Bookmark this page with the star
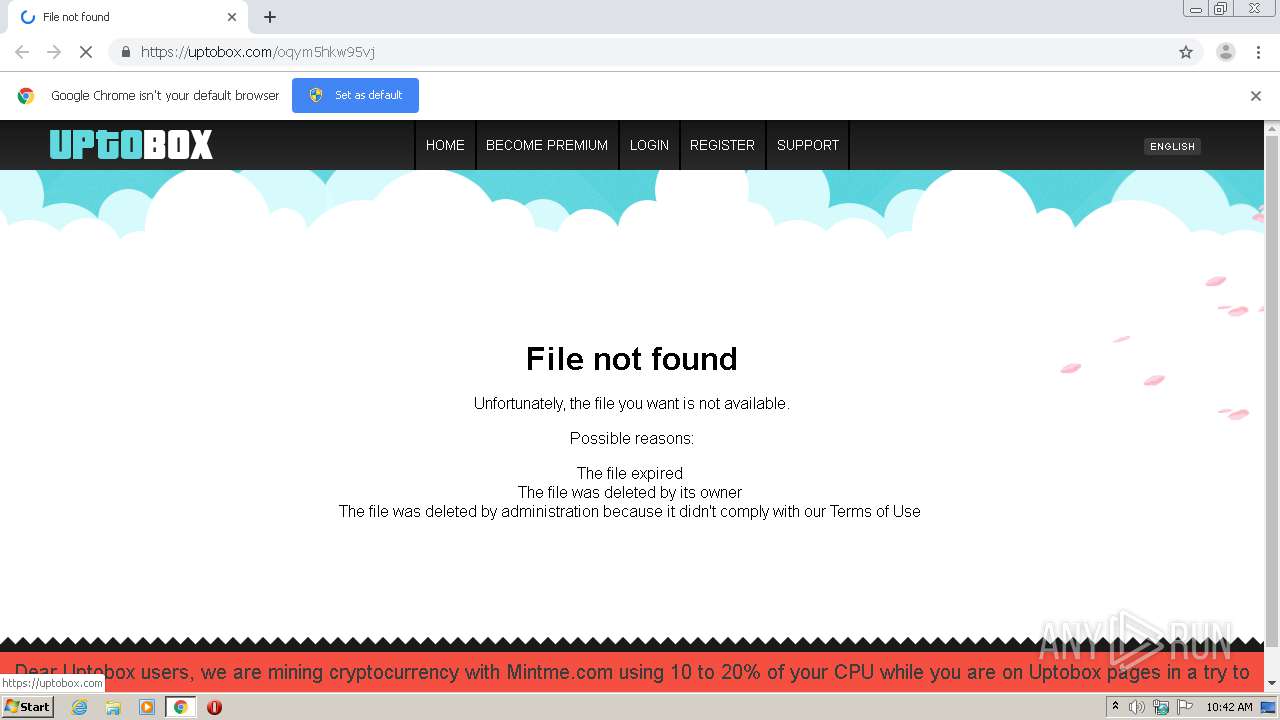Screen dimensions: 1280x720 (1186, 52)
